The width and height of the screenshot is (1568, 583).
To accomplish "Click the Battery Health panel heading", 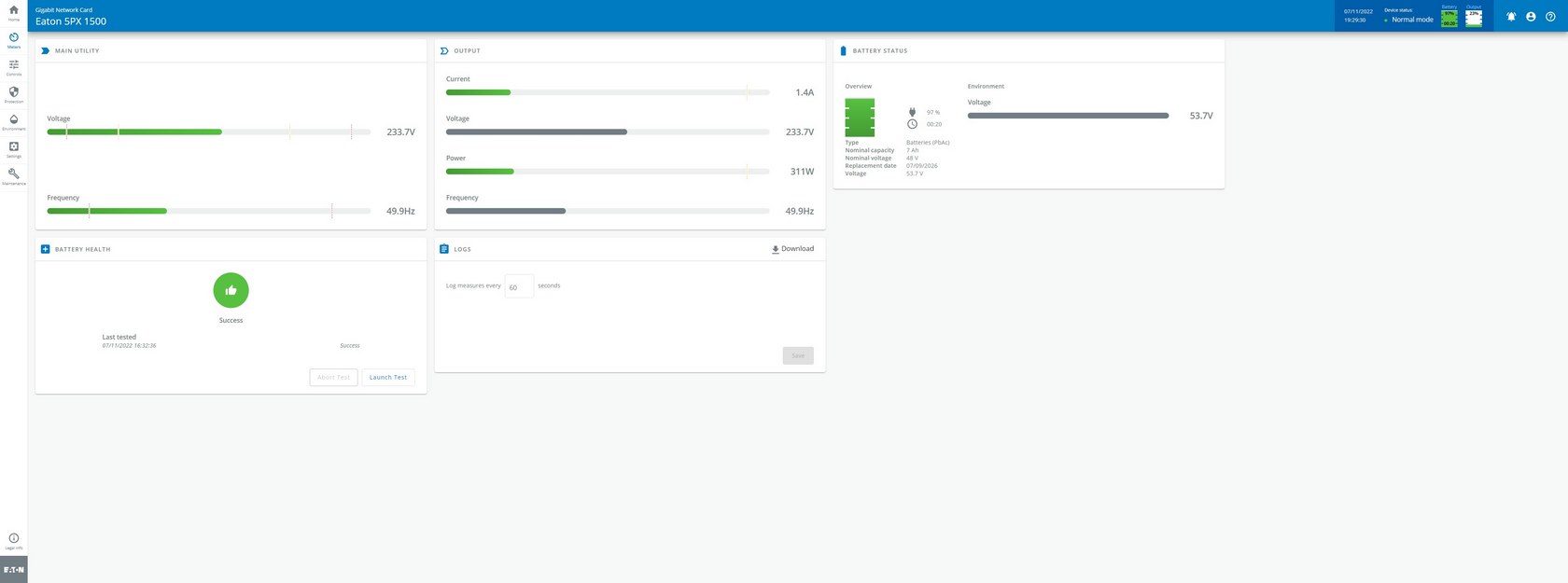I will coord(83,250).
